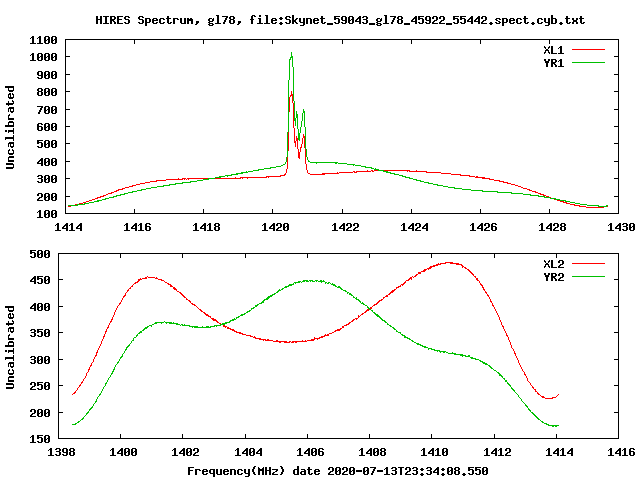The image size is (640, 480).
Task: Click the bottom plot Uncalibrated axis label
Action: click(x=10, y=347)
